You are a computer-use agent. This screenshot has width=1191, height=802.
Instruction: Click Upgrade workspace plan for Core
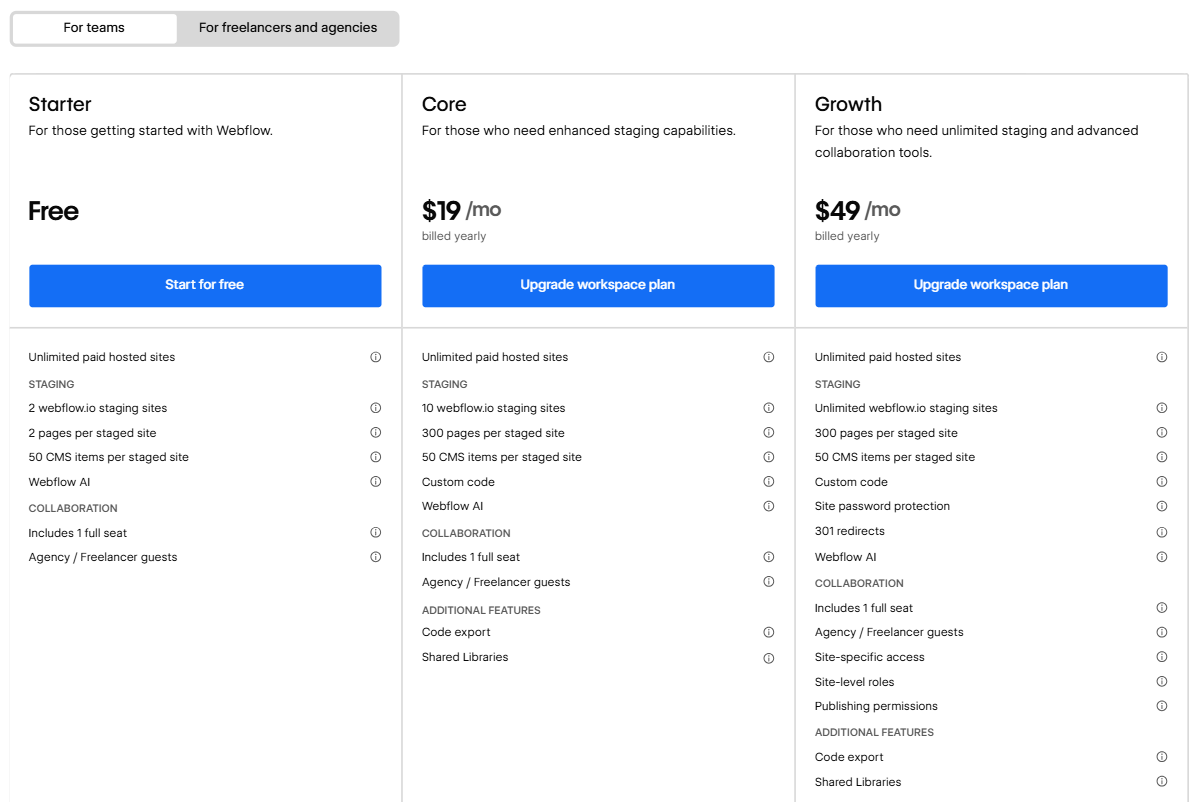pyautogui.click(x=598, y=285)
